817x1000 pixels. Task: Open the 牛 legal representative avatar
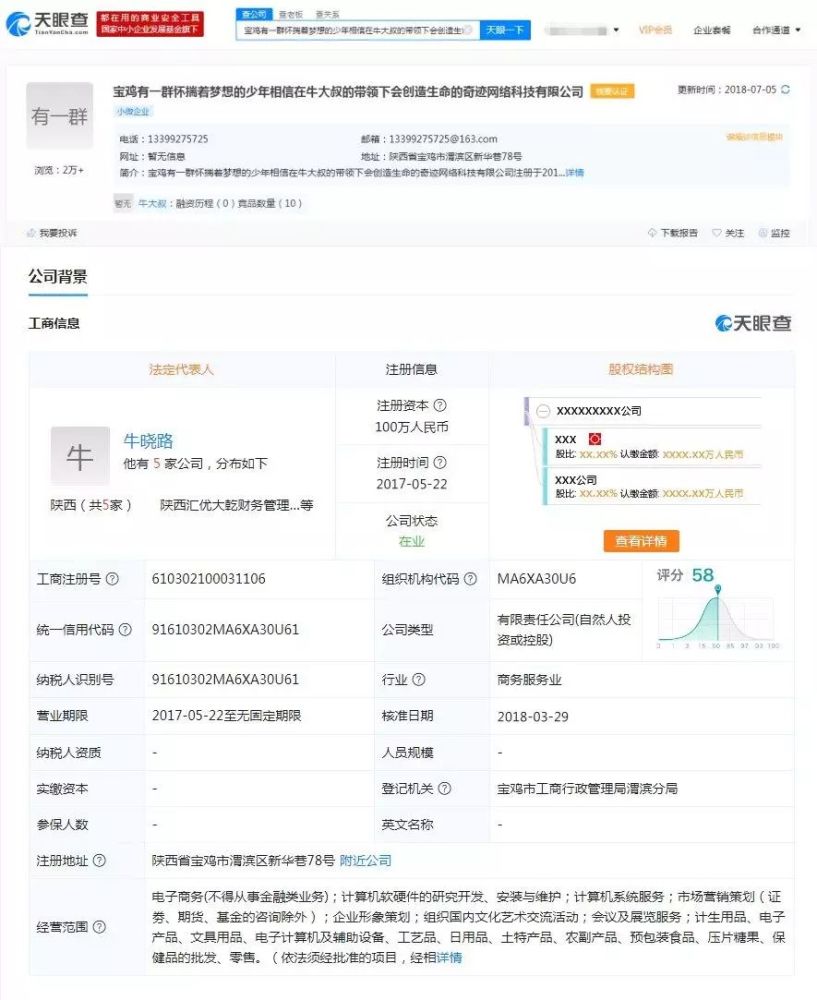80,456
